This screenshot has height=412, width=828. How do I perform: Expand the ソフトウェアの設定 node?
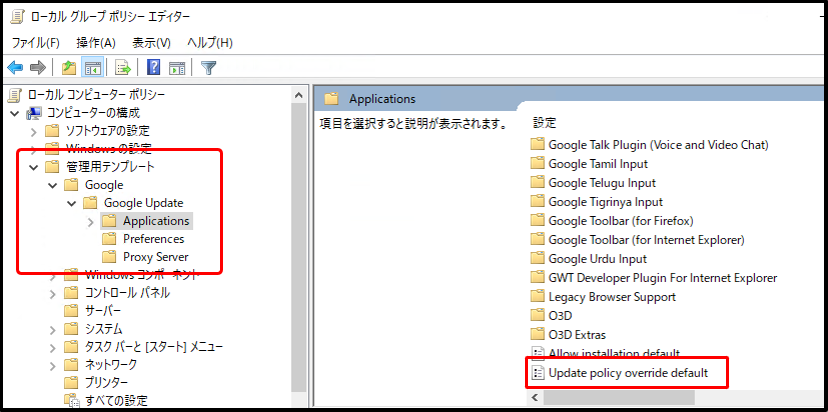pos(34,131)
